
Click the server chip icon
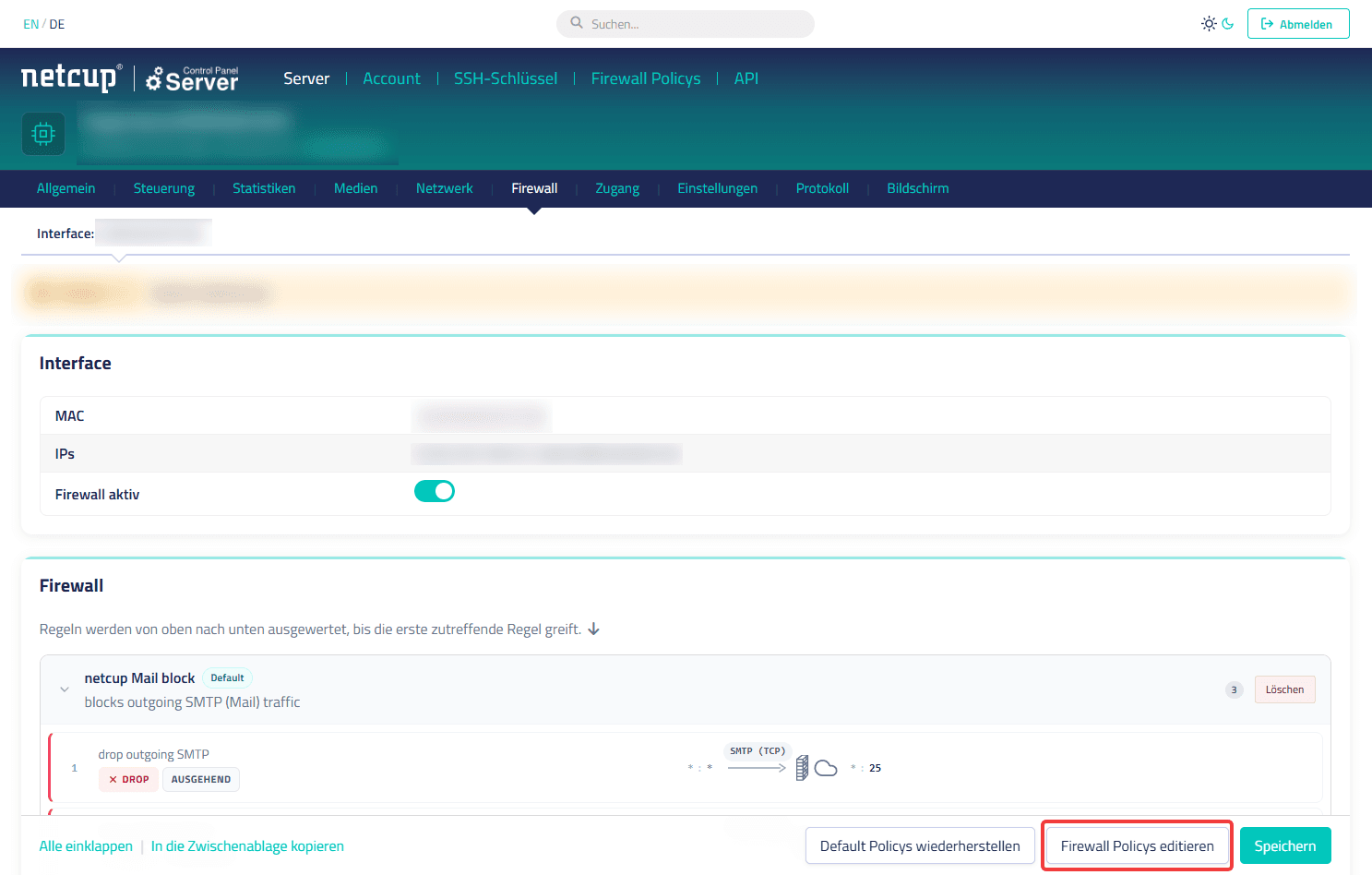[x=43, y=134]
